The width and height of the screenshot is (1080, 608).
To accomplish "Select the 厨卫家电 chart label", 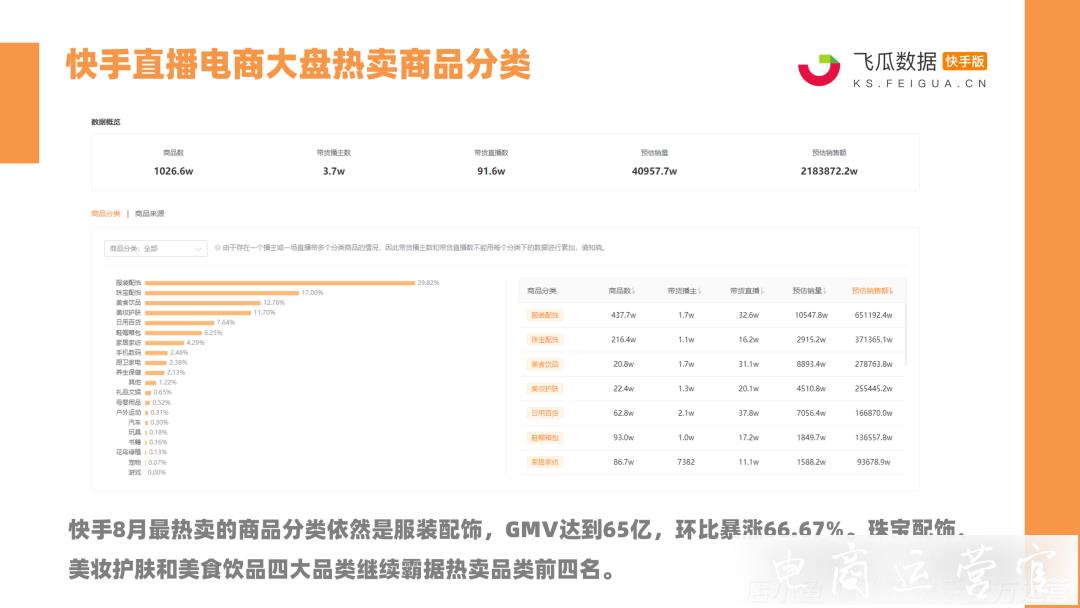I will pyautogui.click(x=128, y=362).
